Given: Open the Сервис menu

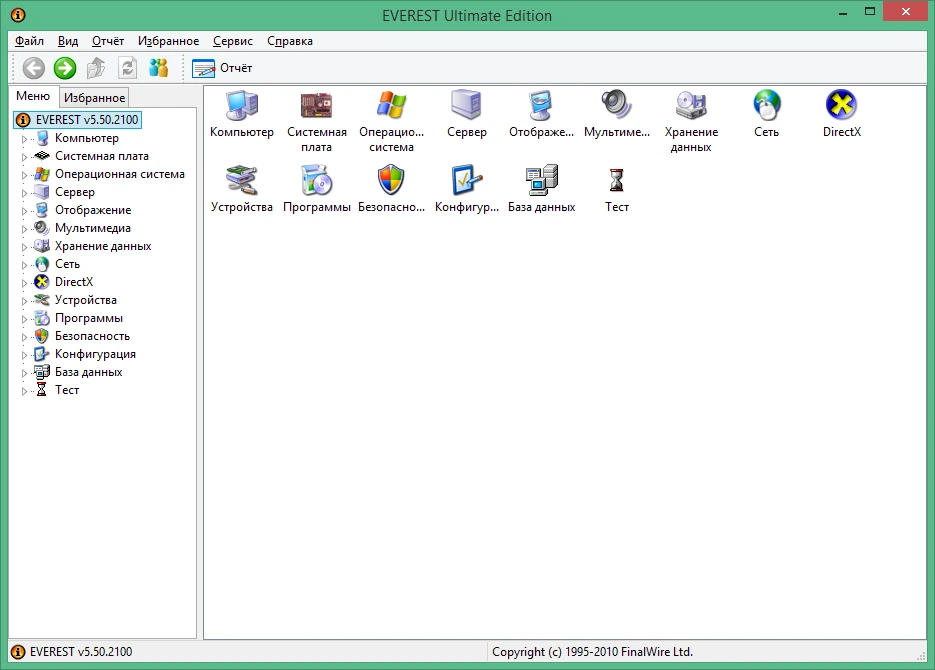Looking at the screenshot, I should [x=233, y=41].
